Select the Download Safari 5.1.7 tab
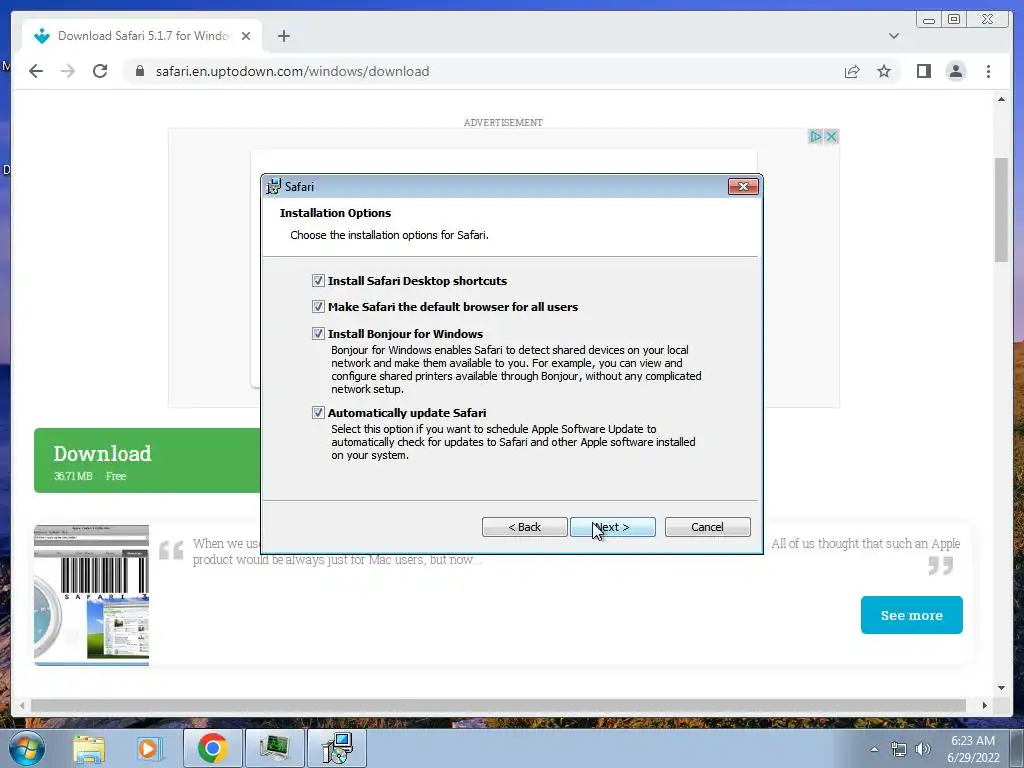1024x768 pixels. click(x=142, y=36)
